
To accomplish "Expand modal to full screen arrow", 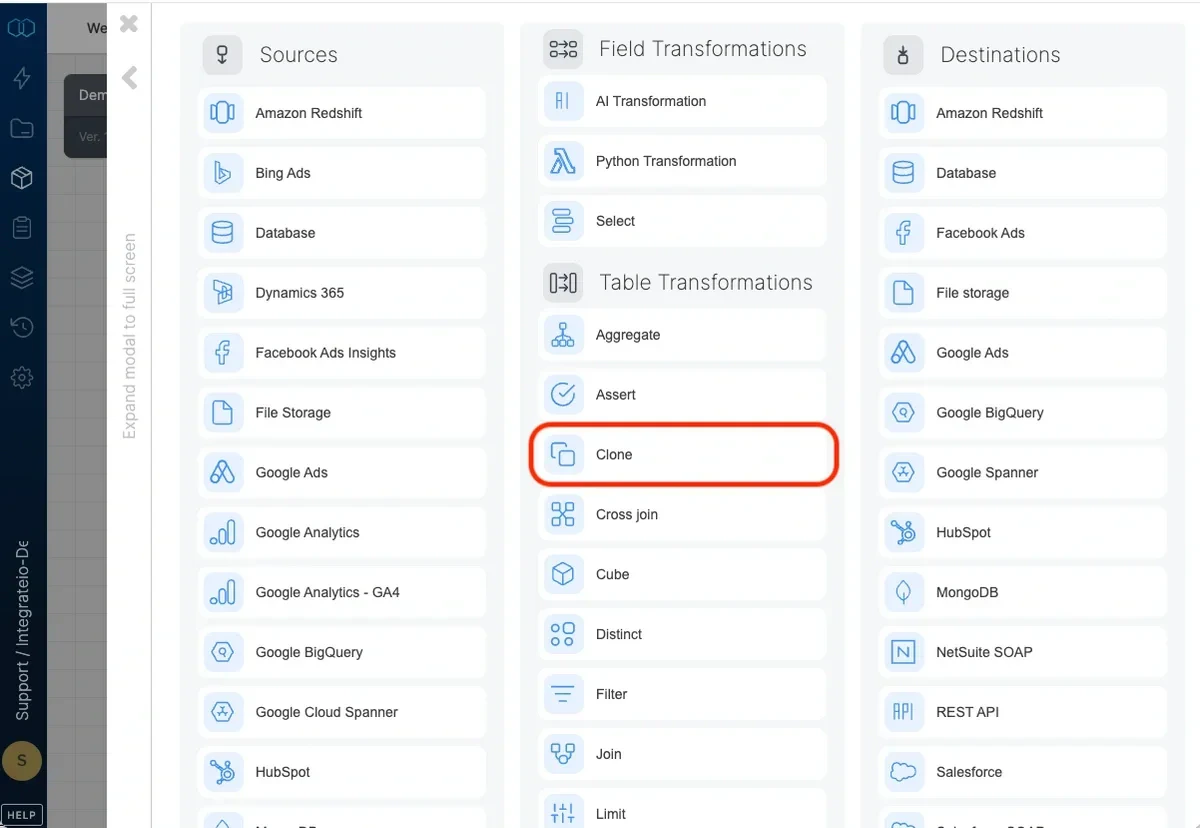I will [x=129, y=78].
